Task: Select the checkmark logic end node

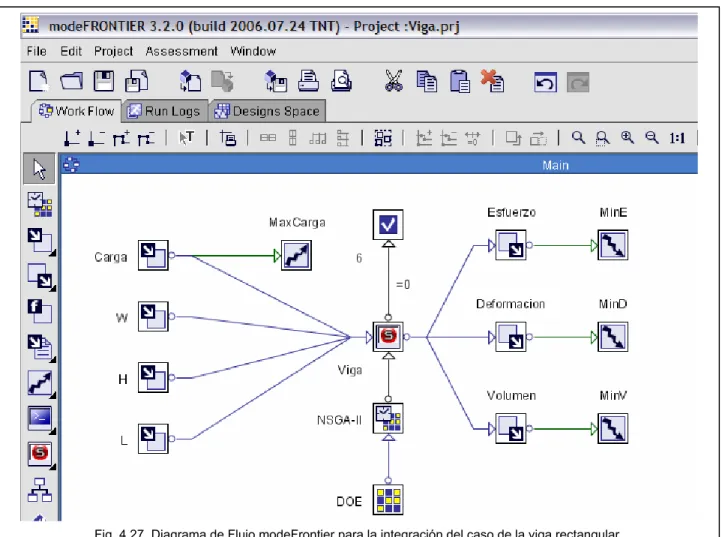Action: tap(388, 225)
